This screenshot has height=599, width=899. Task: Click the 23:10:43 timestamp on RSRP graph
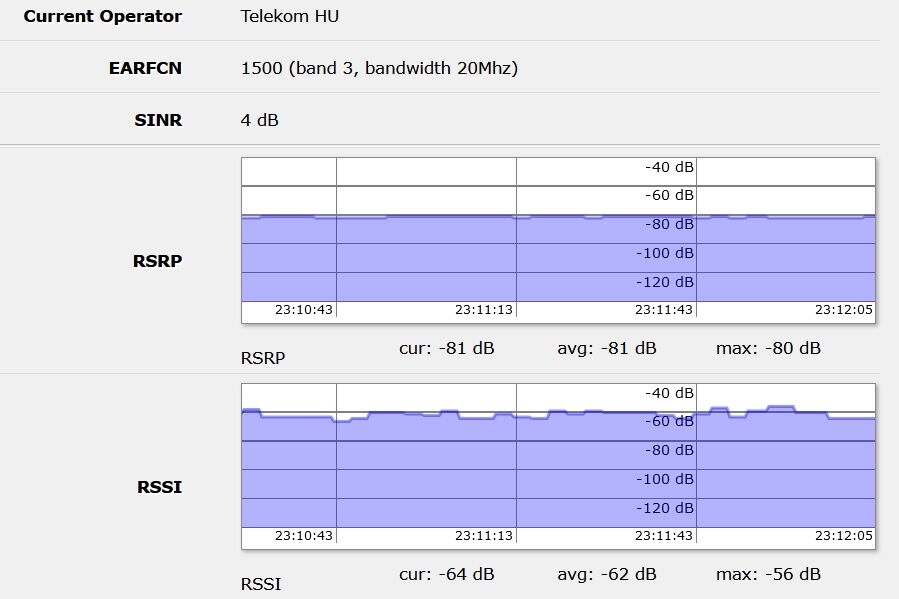click(304, 310)
